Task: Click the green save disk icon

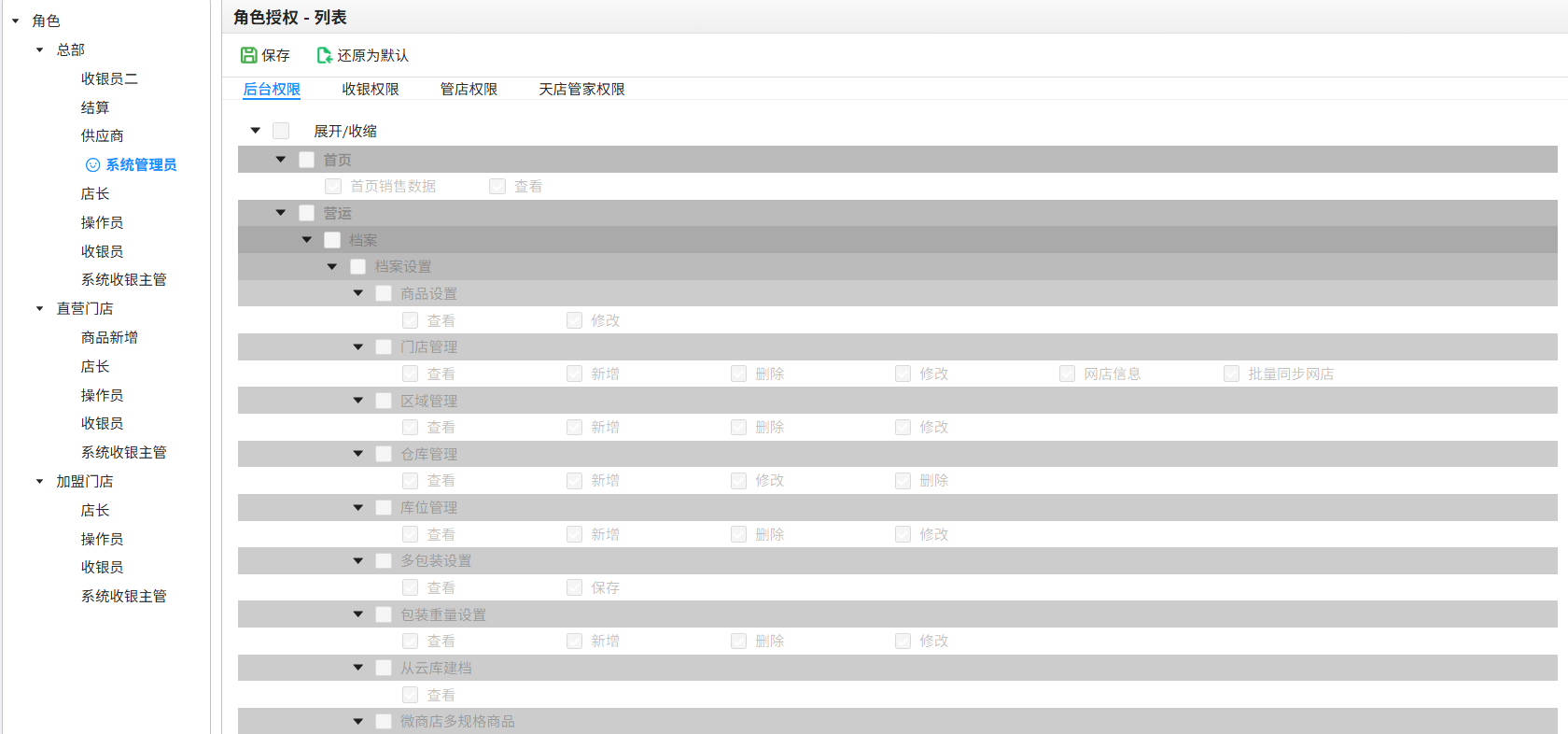Action: pos(248,55)
